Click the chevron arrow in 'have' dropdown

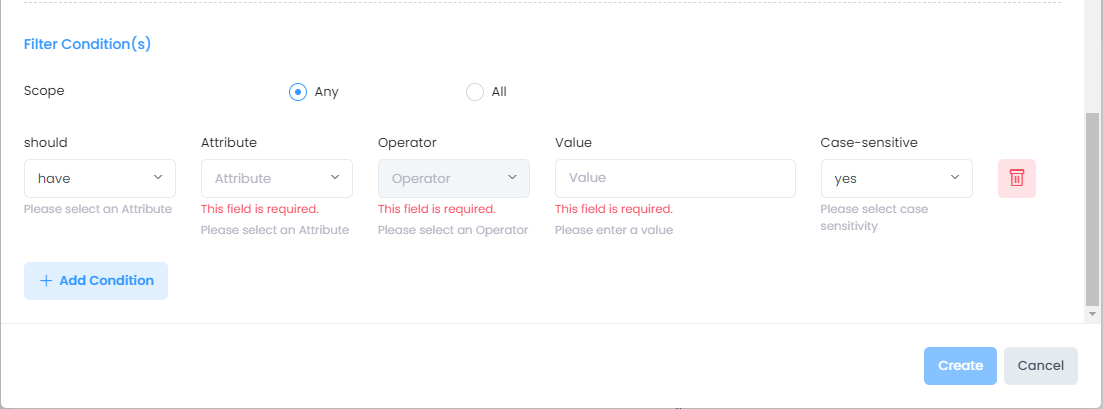[x=158, y=177]
